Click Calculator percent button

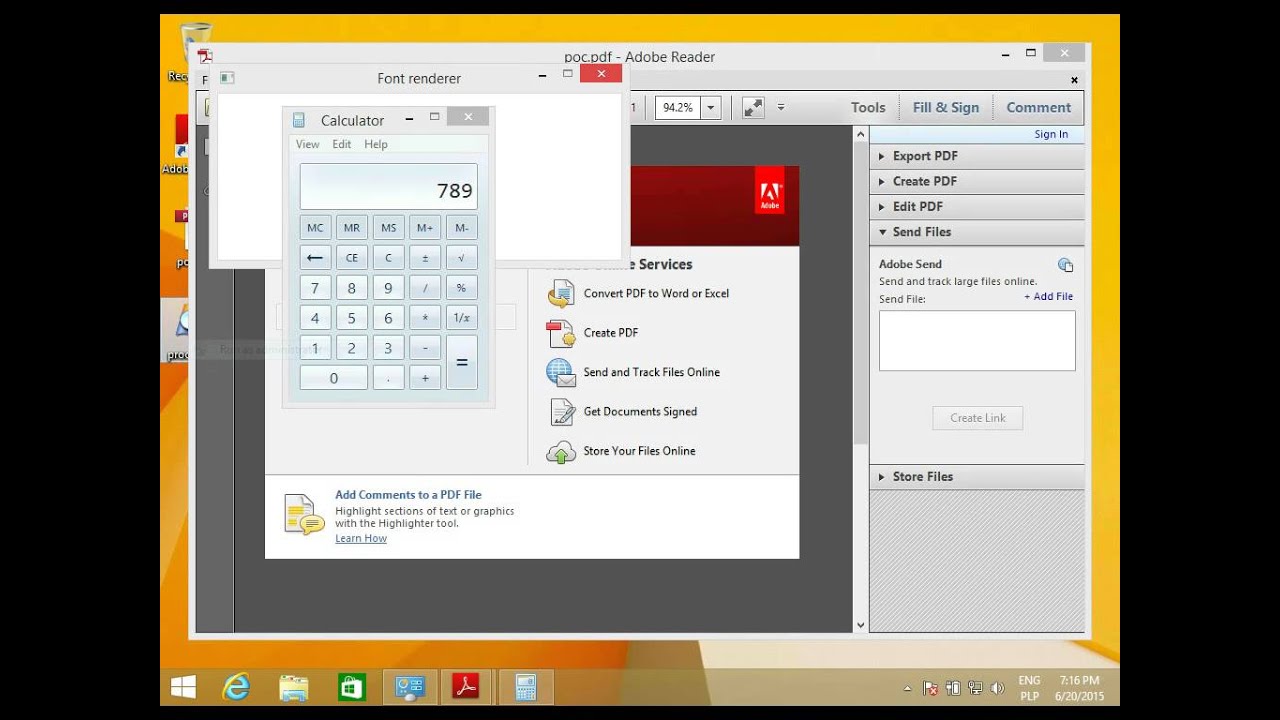tap(461, 288)
